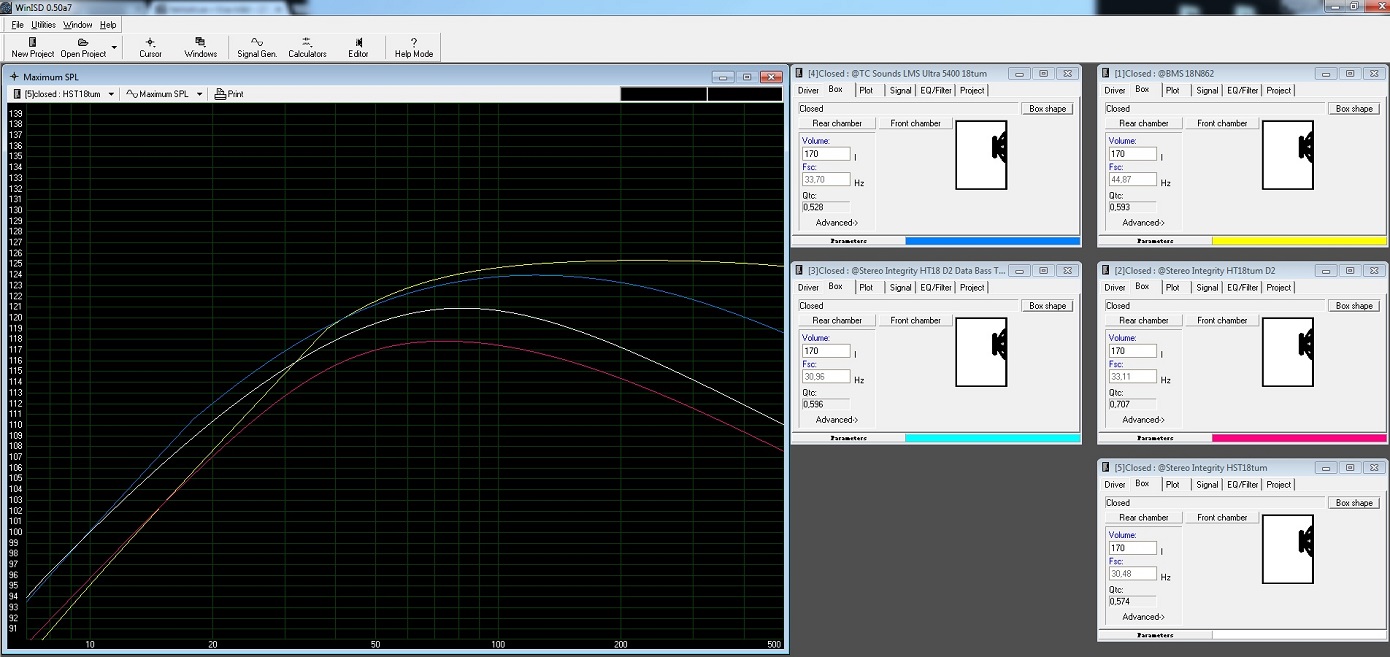
Task: Click the cyan color bar in HT18 D2 Data Bass window
Action: [x=992, y=438]
